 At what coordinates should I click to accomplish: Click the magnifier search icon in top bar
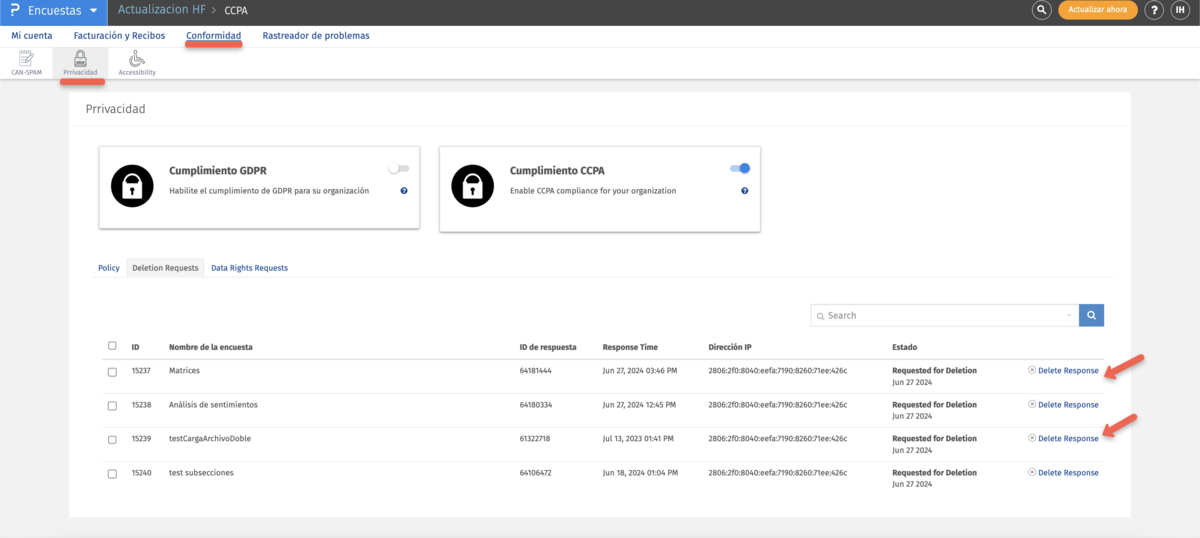tap(1041, 10)
